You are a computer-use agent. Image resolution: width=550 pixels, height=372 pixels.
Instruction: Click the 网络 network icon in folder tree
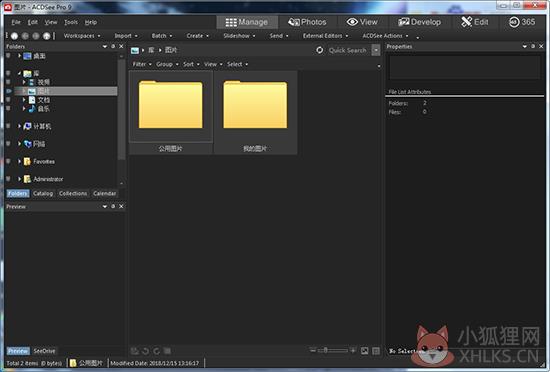coord(27,144)
